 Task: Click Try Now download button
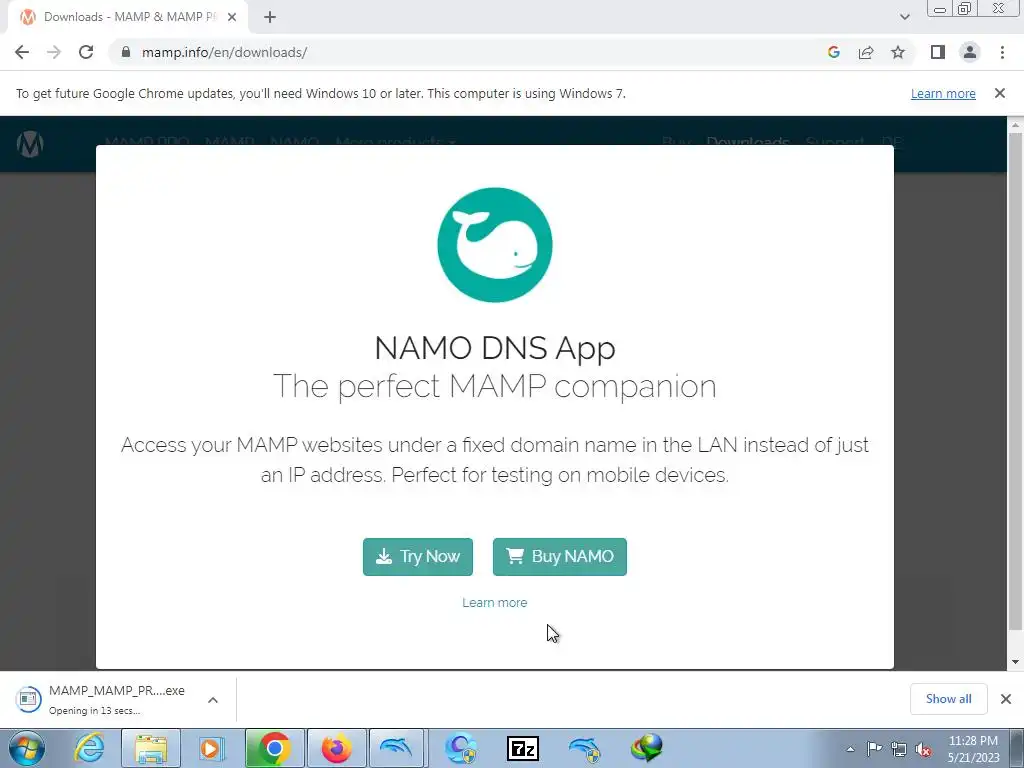[x=418, y=556]
